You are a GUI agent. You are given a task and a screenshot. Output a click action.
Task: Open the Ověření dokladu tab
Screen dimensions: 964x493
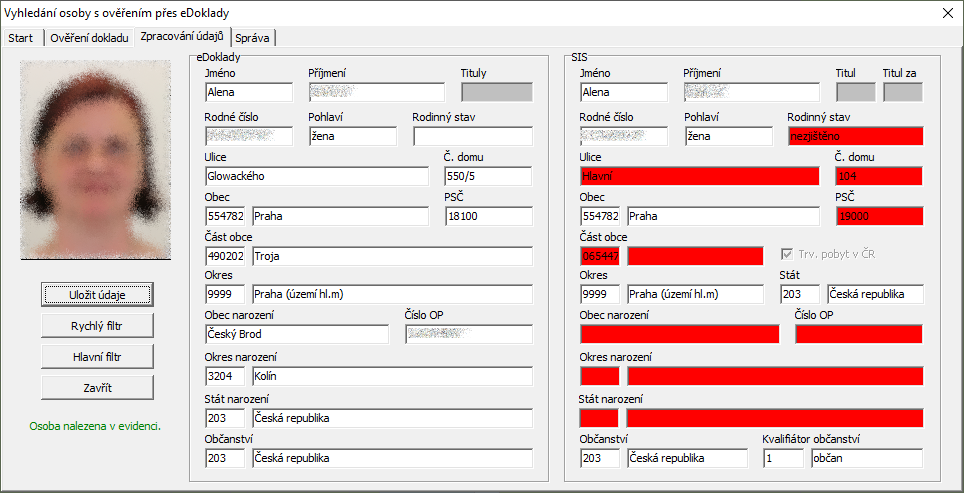(x=89, y=38)
